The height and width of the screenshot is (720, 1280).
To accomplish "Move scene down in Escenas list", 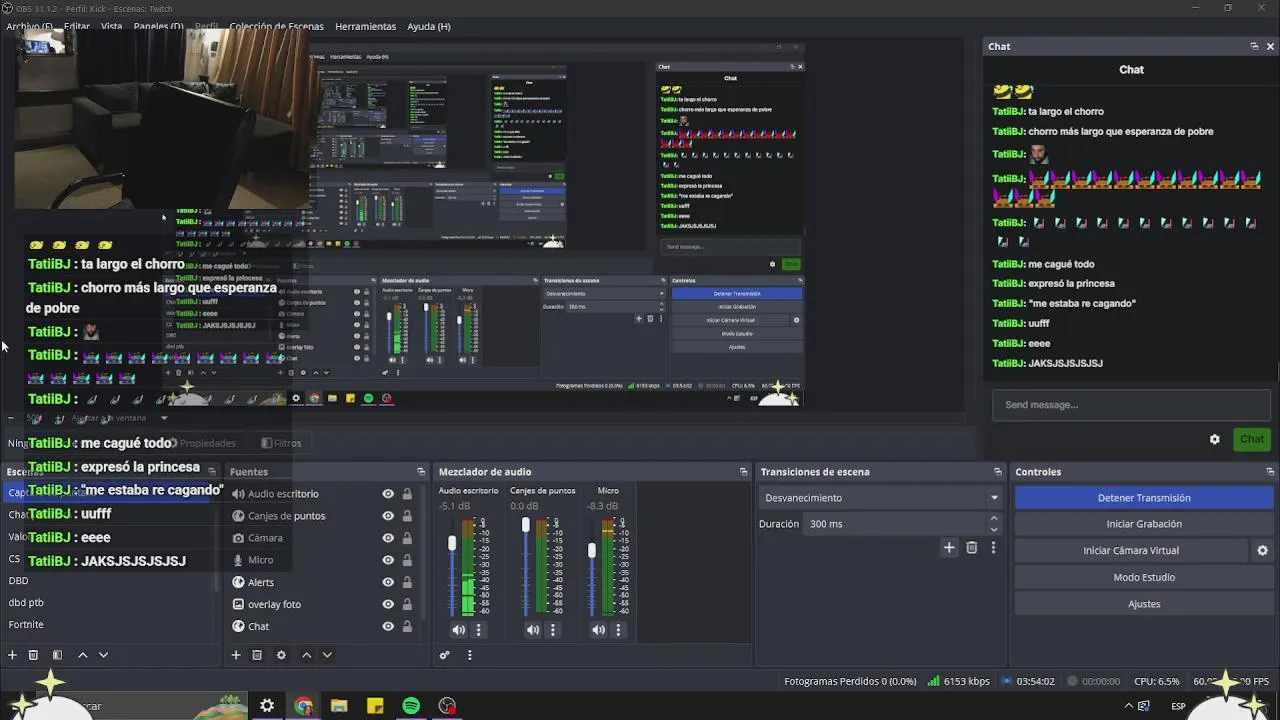I will [x=103, y=655].
